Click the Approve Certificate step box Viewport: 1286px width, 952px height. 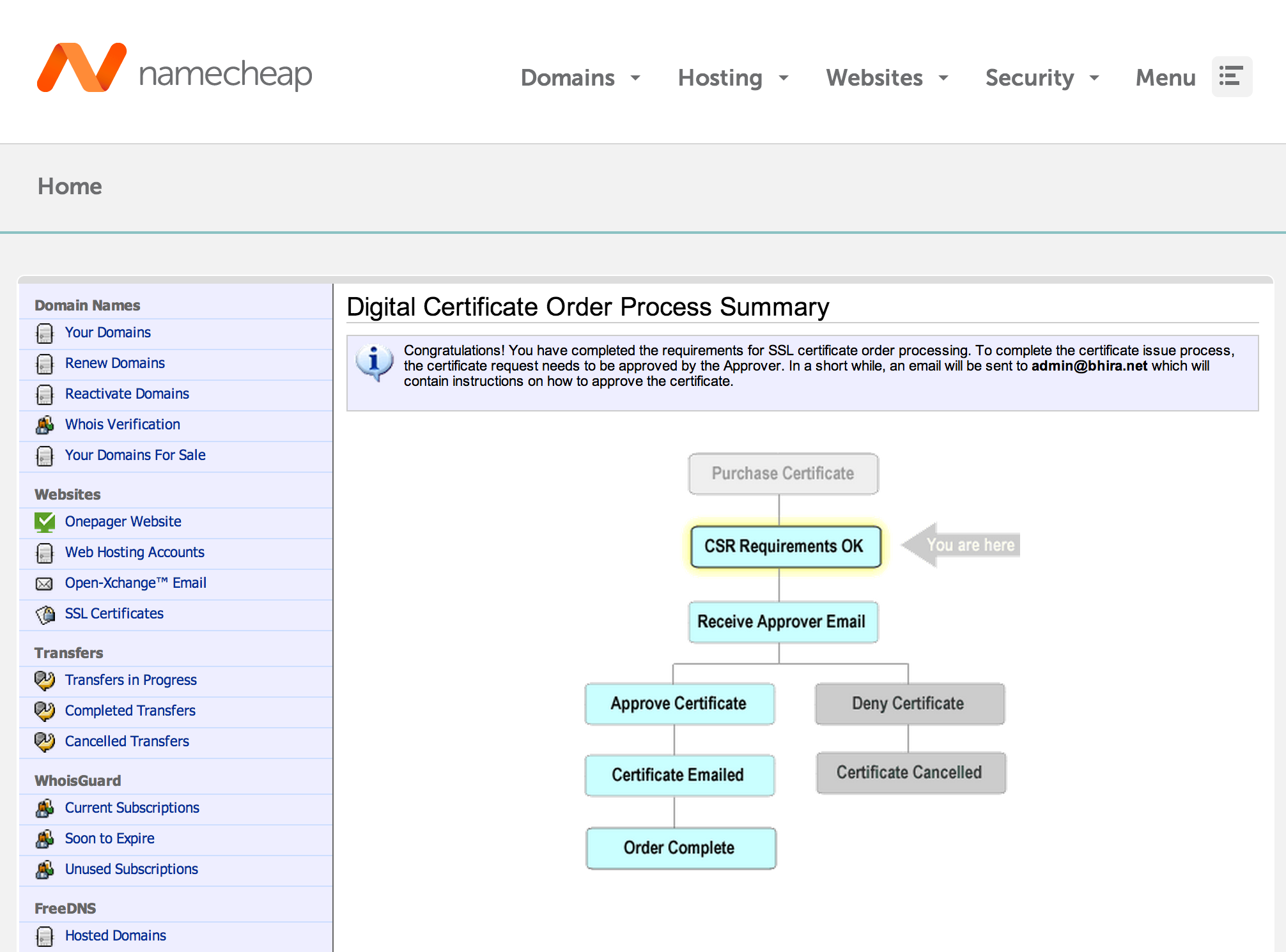[x=680, y=703]
